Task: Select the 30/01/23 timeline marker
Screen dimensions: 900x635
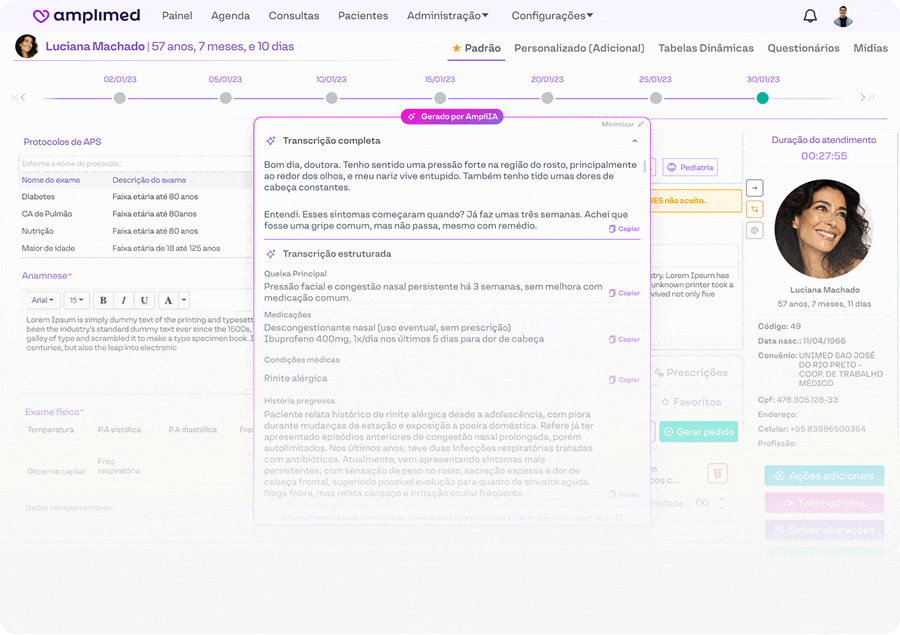Action: coord(762,98)
